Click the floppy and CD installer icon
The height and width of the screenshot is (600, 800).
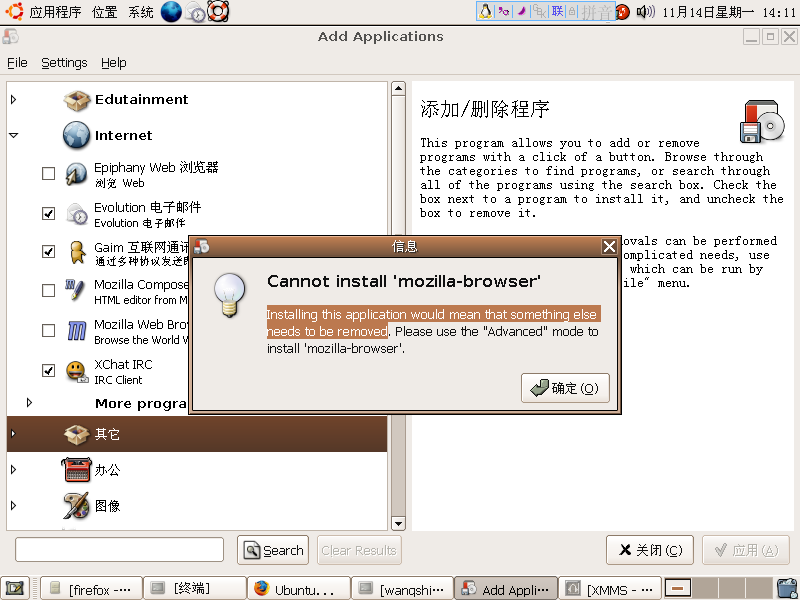click(x=762, y=121)
